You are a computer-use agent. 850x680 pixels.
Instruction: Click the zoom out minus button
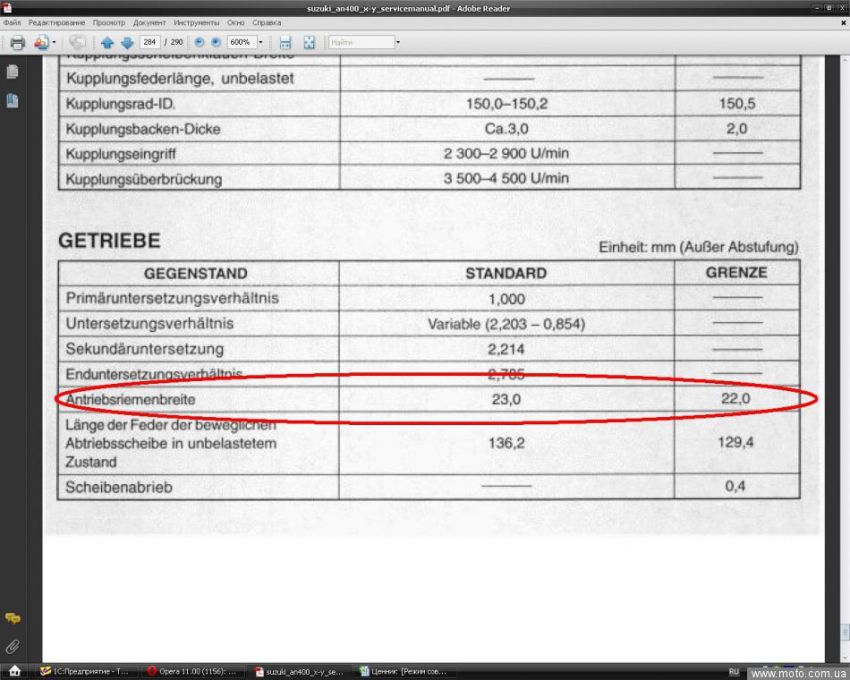tap(198, 43)
